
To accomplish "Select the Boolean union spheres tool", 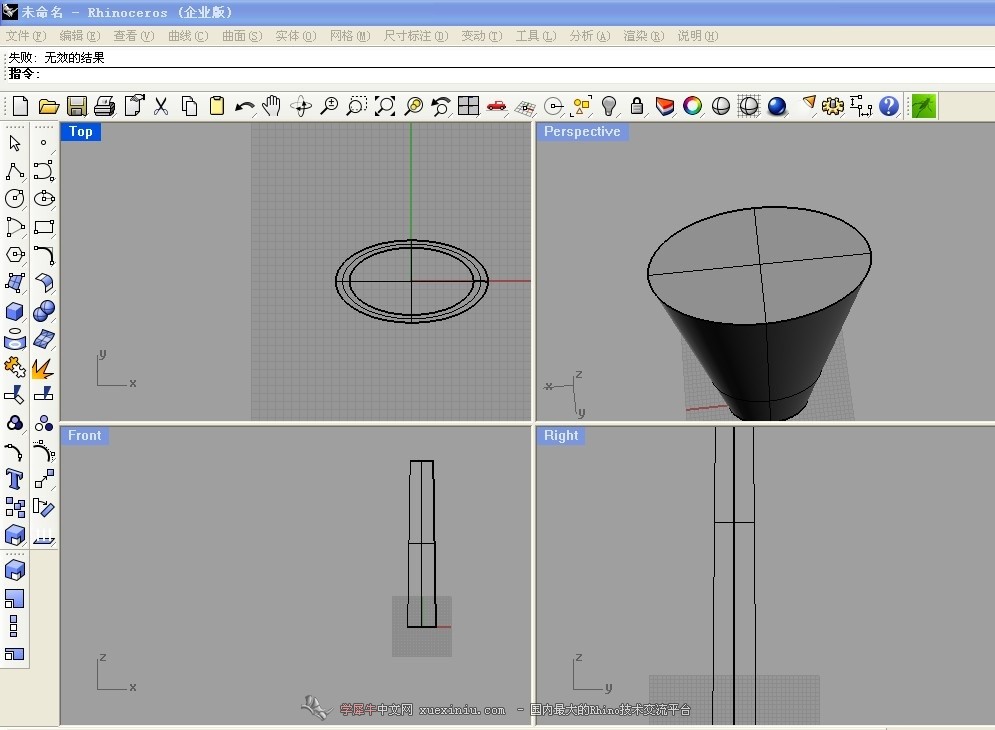I will point(44,311).
